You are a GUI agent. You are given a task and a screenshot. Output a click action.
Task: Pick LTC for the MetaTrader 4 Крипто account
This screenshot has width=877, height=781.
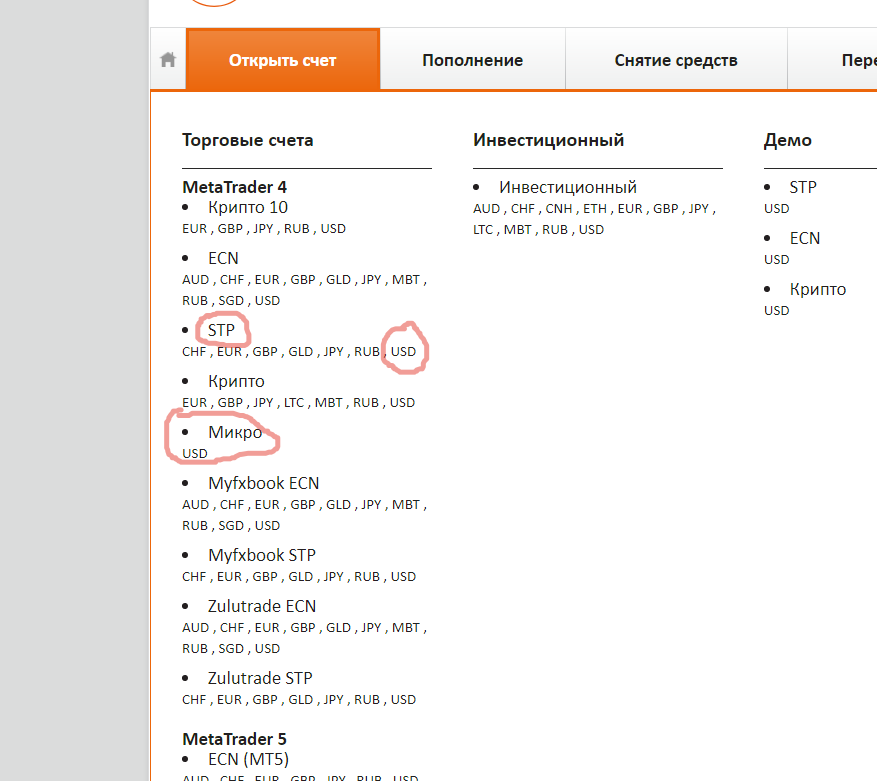click(x=294, y=403)
